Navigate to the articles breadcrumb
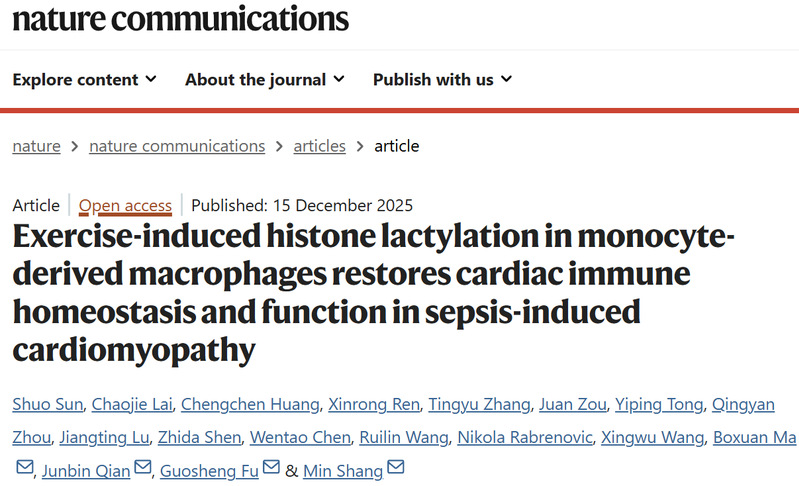This screenshot has width=799, height=486. coord(319,146)
